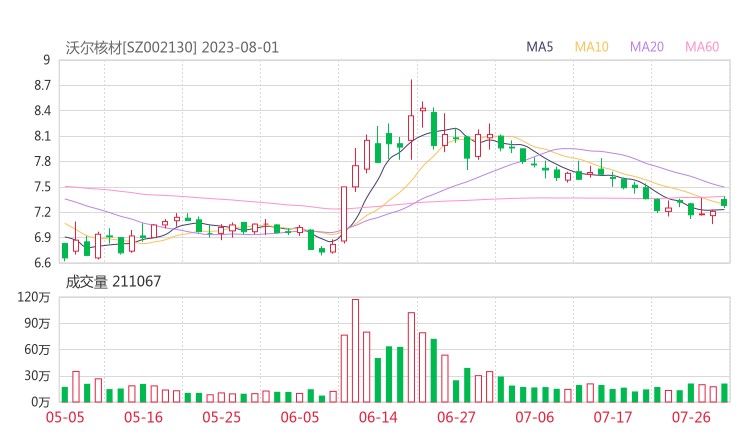Click the chart title 沃尔核材[SZ002130] 2023-08-01
Viewport: 740px width, 440px height.
click(x=172, y=48)
